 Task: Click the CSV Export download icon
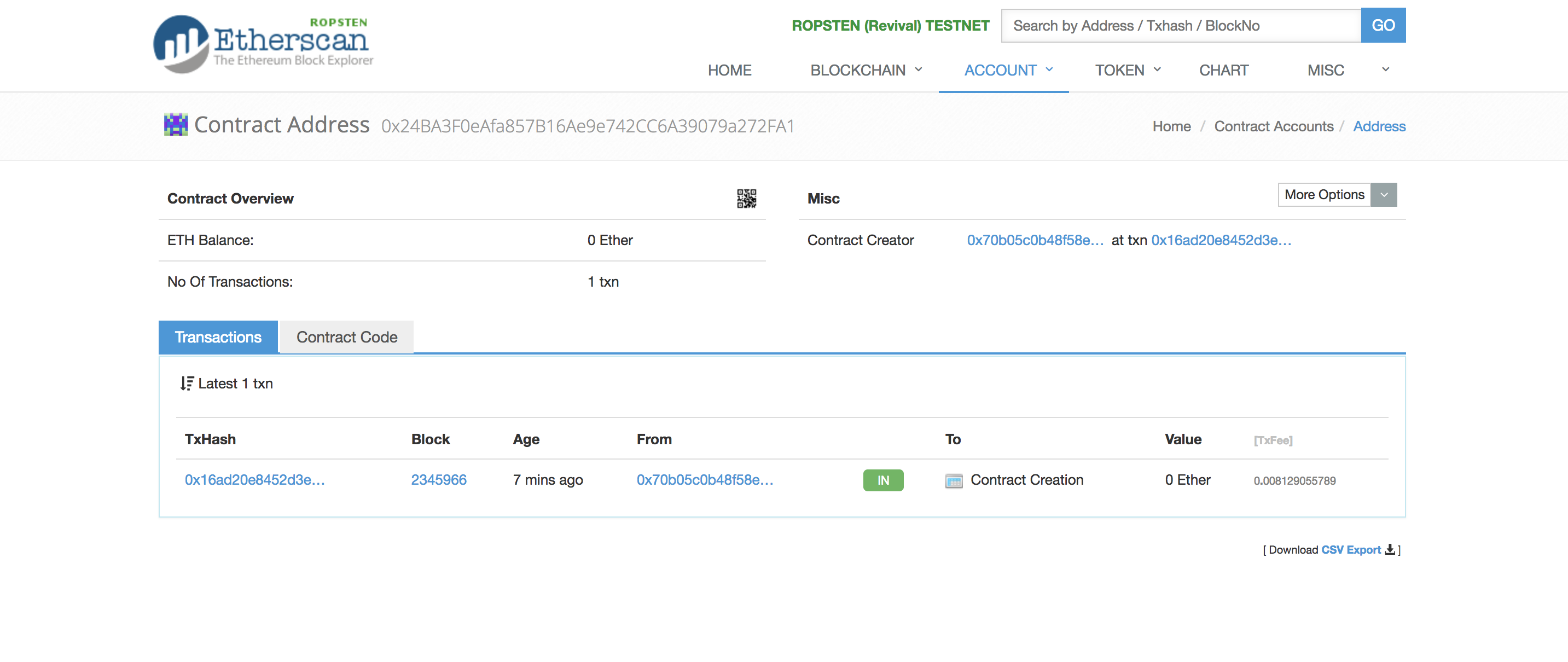point(1390,549)
